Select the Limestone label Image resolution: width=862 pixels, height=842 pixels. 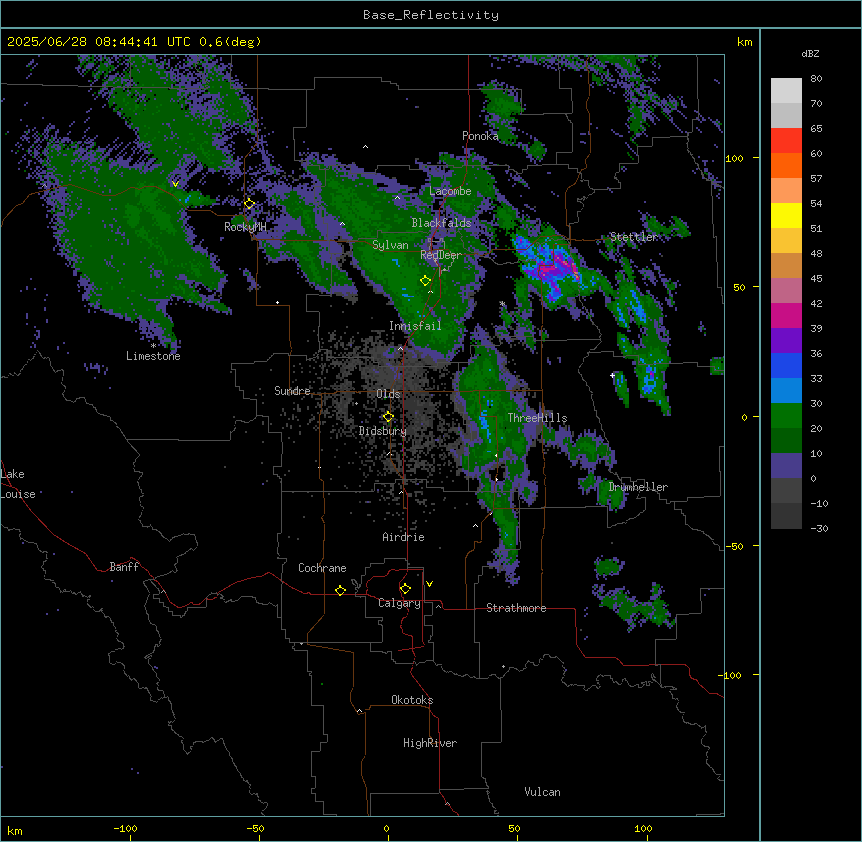(x=153, y=356)
